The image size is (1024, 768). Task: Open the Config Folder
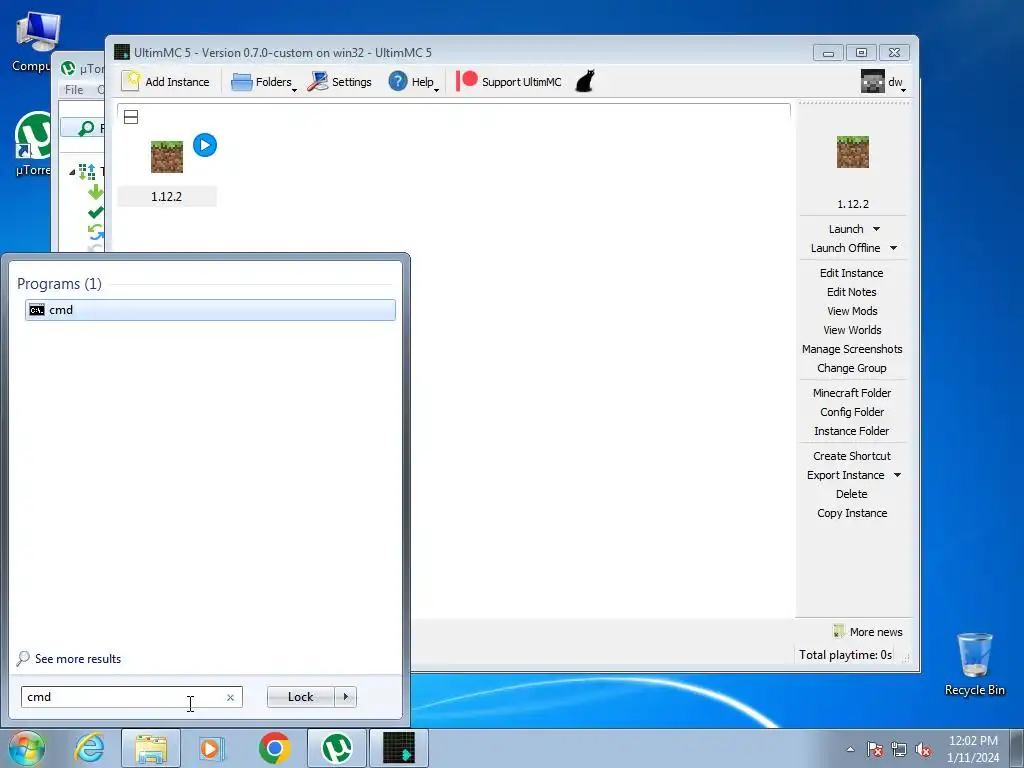click(852, 411)
